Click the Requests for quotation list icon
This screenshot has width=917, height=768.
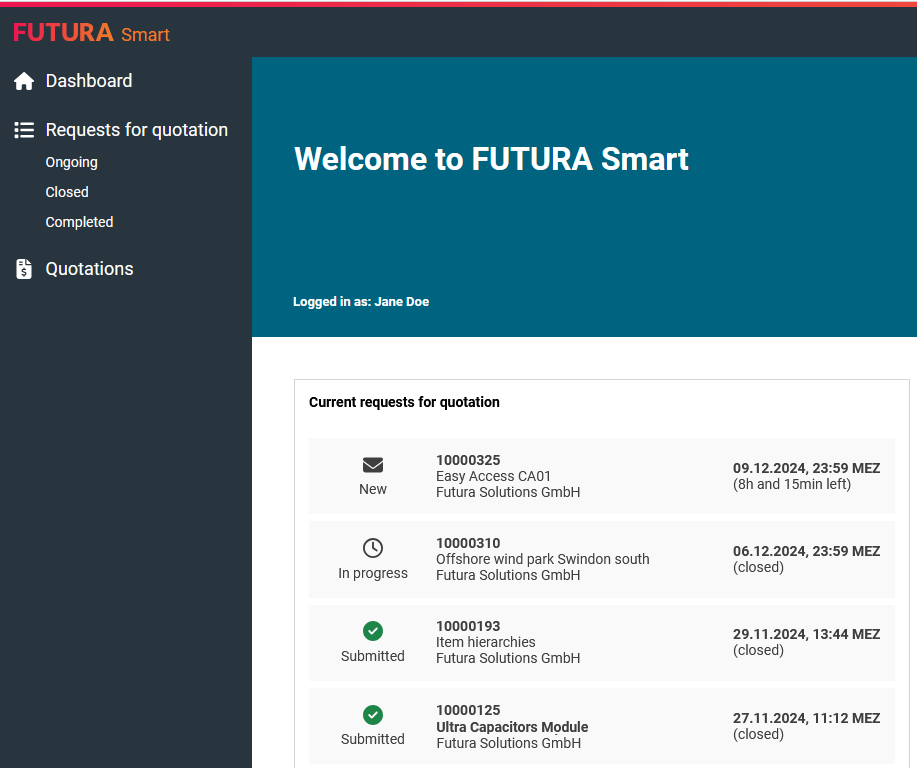24,130
